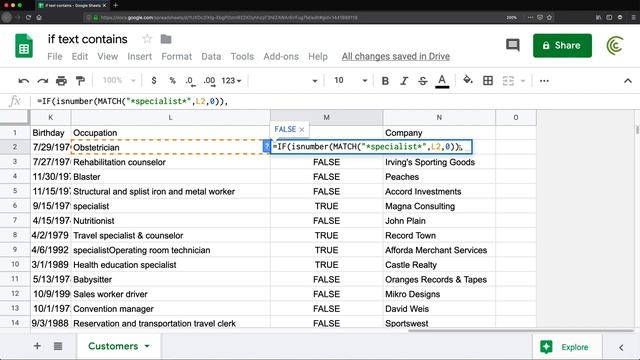The width and height of the screenshot is (640, 360).
Task: Show the side panel arrow
Action: click(621, 347)
